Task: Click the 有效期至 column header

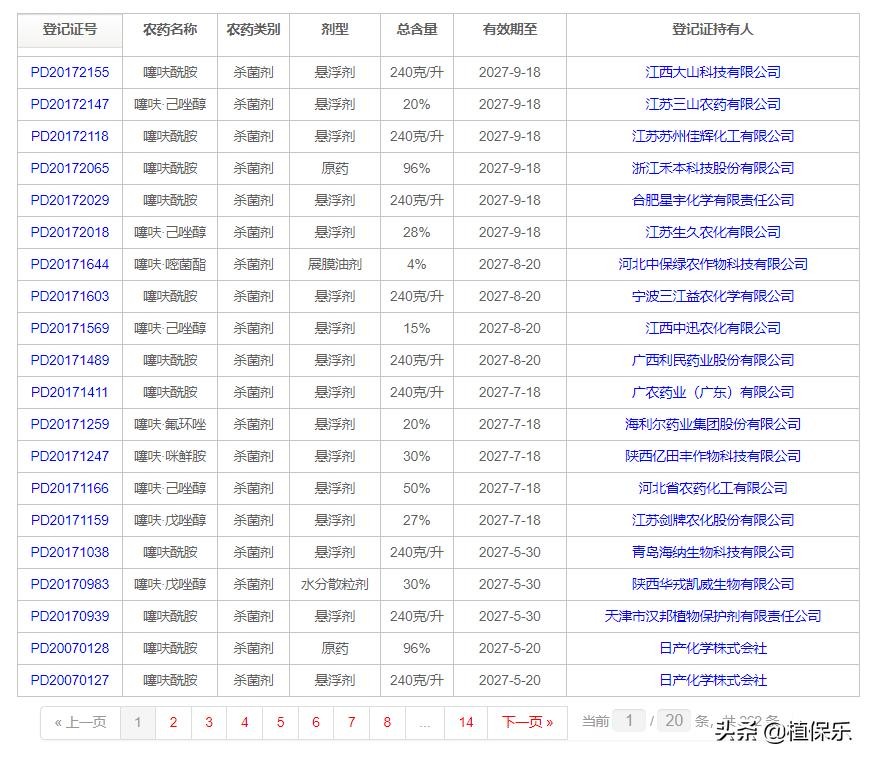Action: click(x=509, y=30)
